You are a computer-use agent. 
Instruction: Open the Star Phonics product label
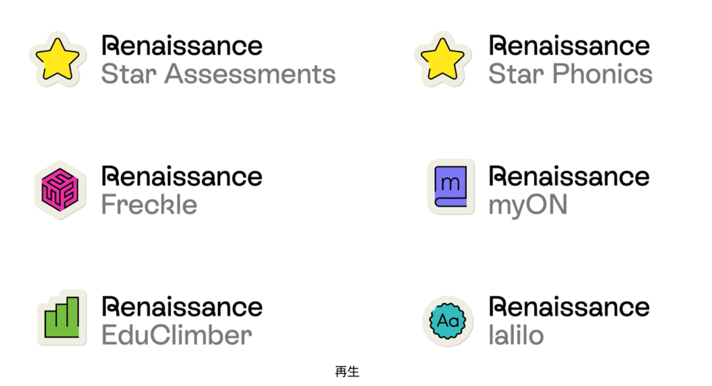[x=570, y=74]
